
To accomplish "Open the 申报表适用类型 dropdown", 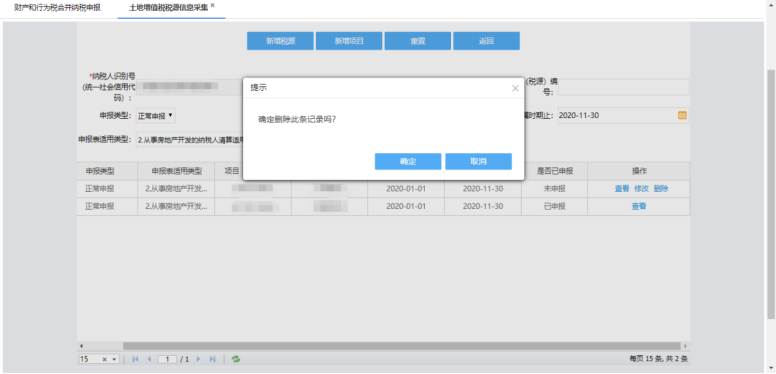I will click(x=190, y=140).
